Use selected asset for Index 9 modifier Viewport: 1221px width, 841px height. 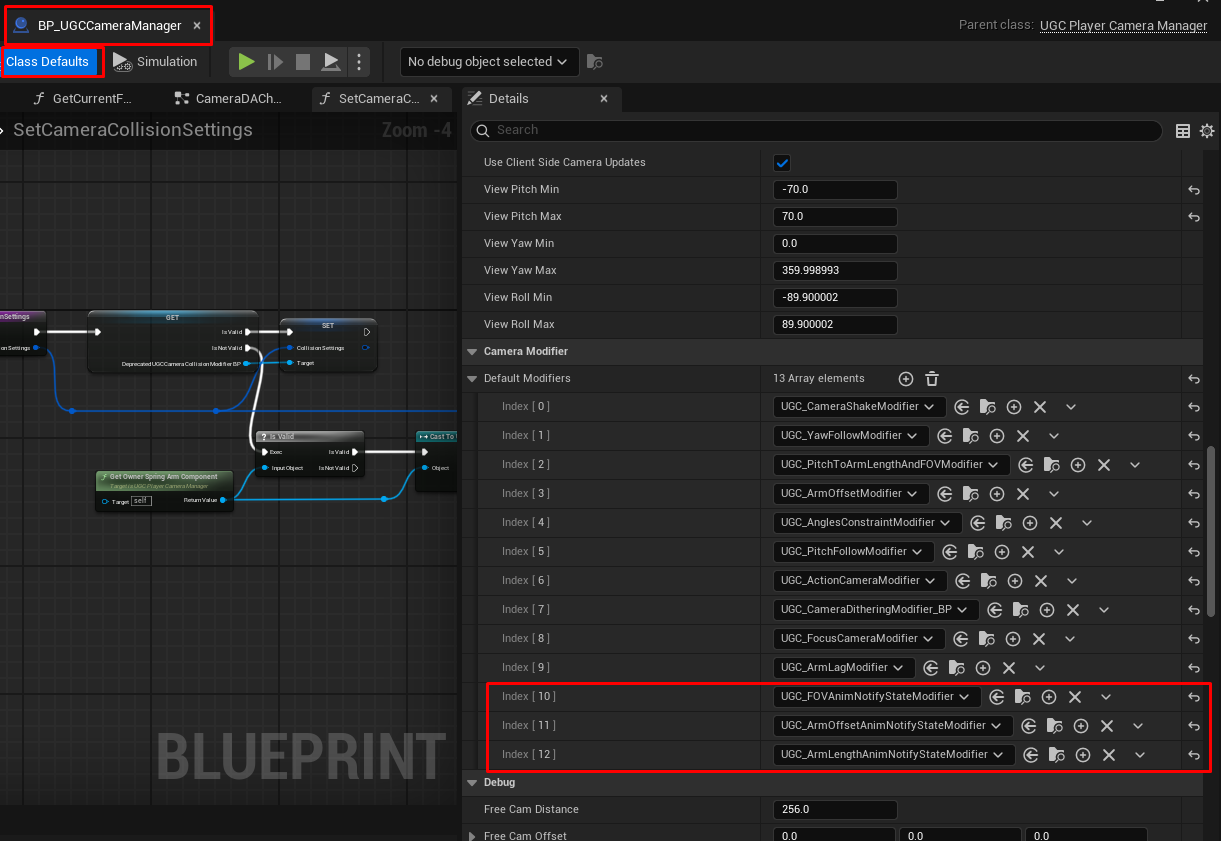coord(931,668)
